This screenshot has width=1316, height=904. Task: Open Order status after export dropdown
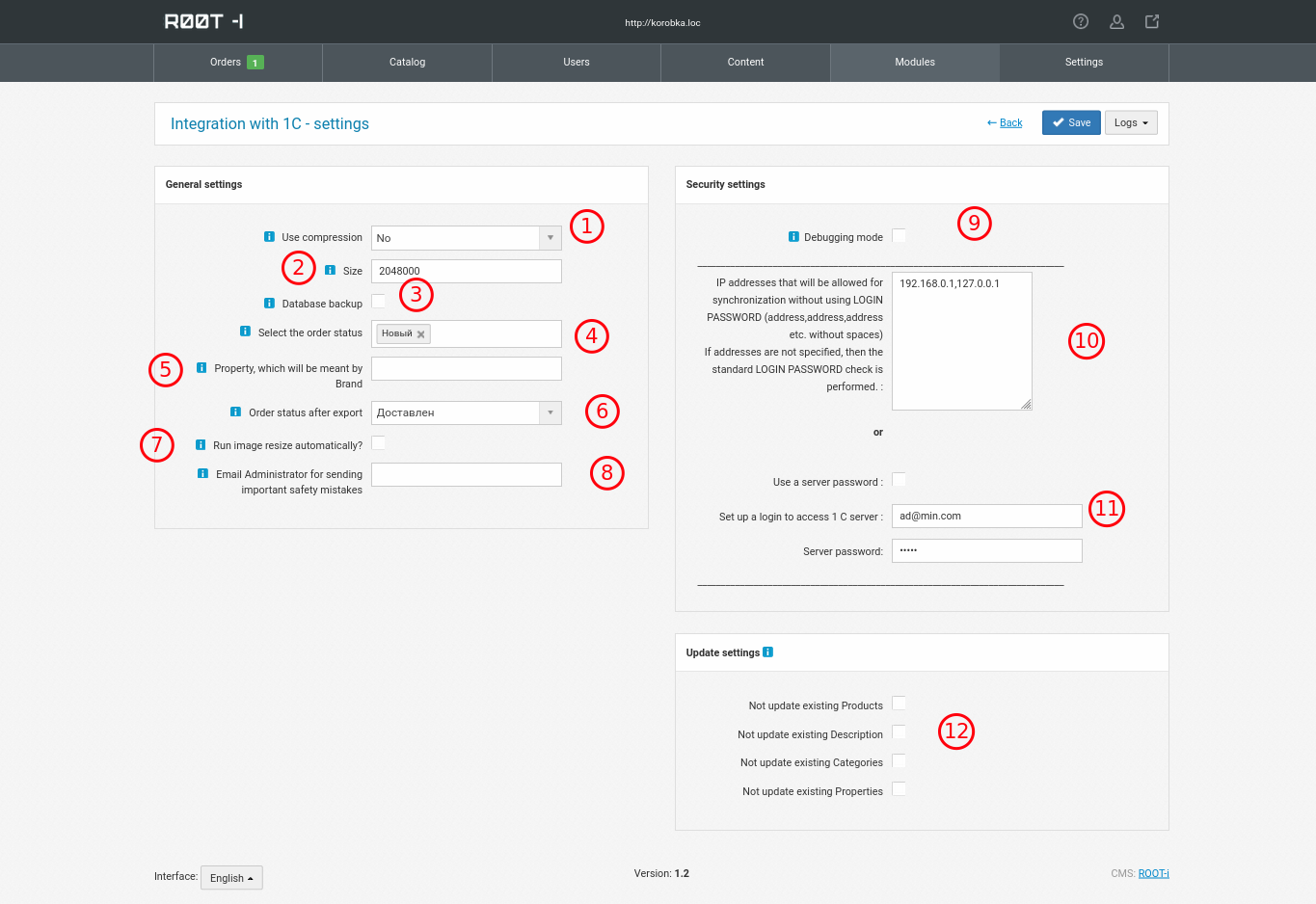coord(467,412)
